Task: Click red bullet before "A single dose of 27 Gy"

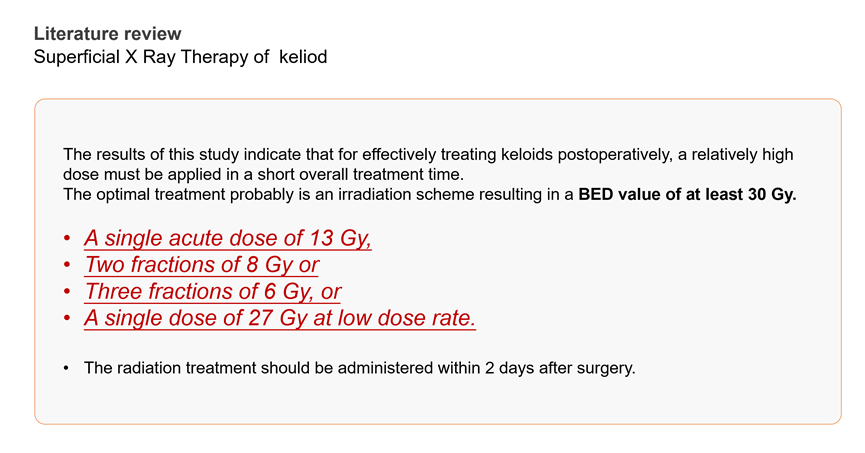Action: (x=66, y=320)
